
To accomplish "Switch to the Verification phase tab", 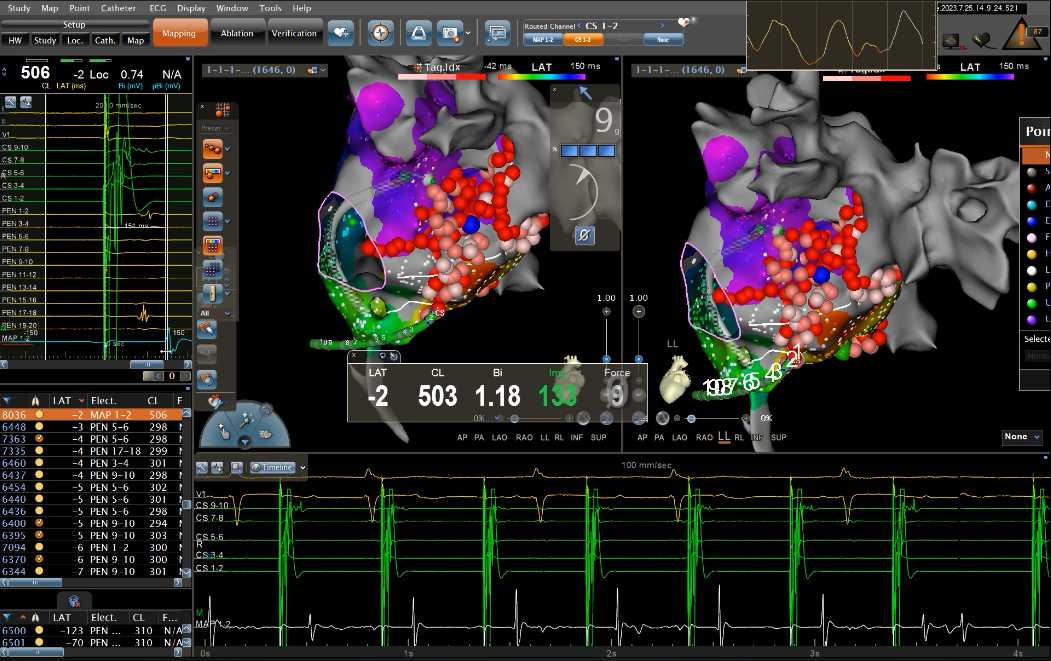I will [x=294, y=34].
